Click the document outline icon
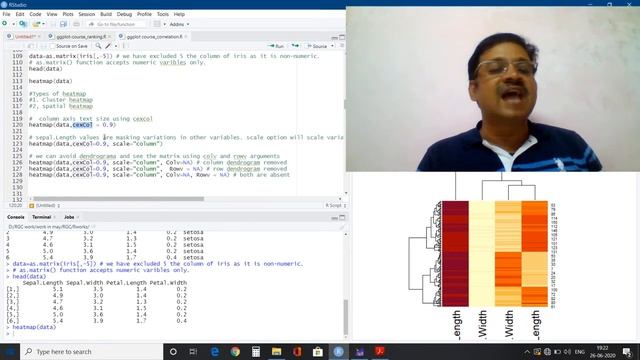This screenshot has width=640, height=360. 342,46
